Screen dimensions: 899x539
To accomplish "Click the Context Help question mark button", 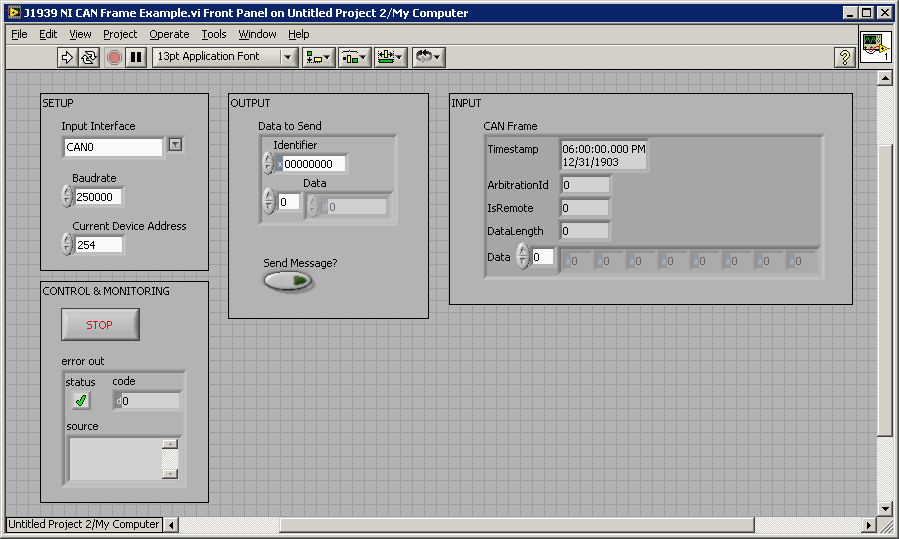I will click(845, 57).
